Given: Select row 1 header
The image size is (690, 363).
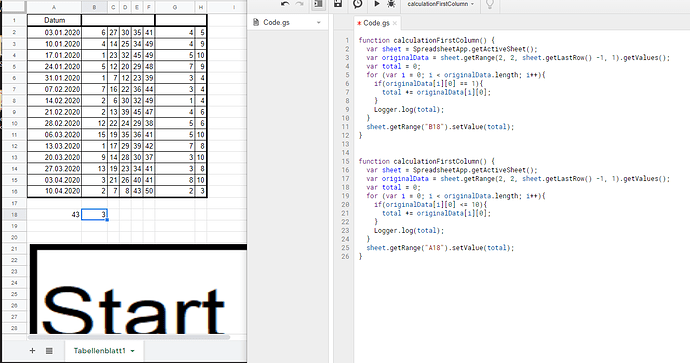Looking at the screenshot, I should [14, 20].
